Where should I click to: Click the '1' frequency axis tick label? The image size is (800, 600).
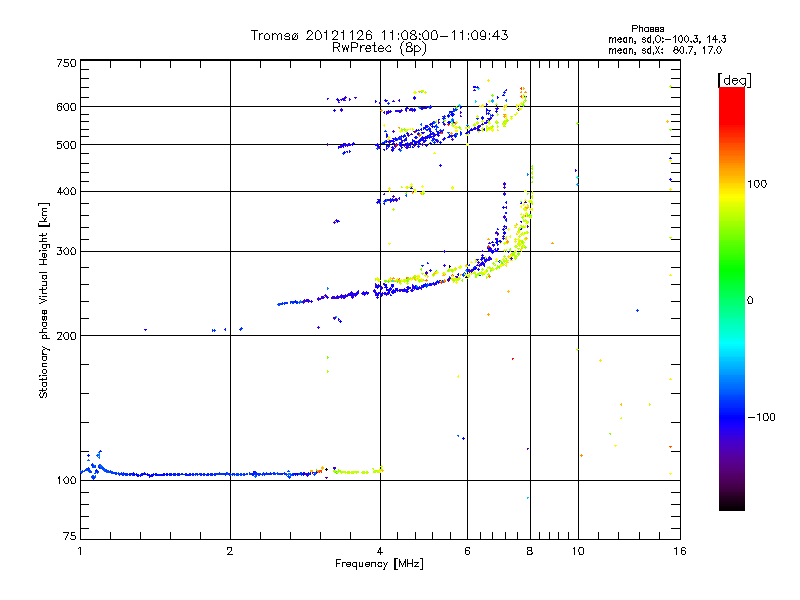[x=80, y=551]
